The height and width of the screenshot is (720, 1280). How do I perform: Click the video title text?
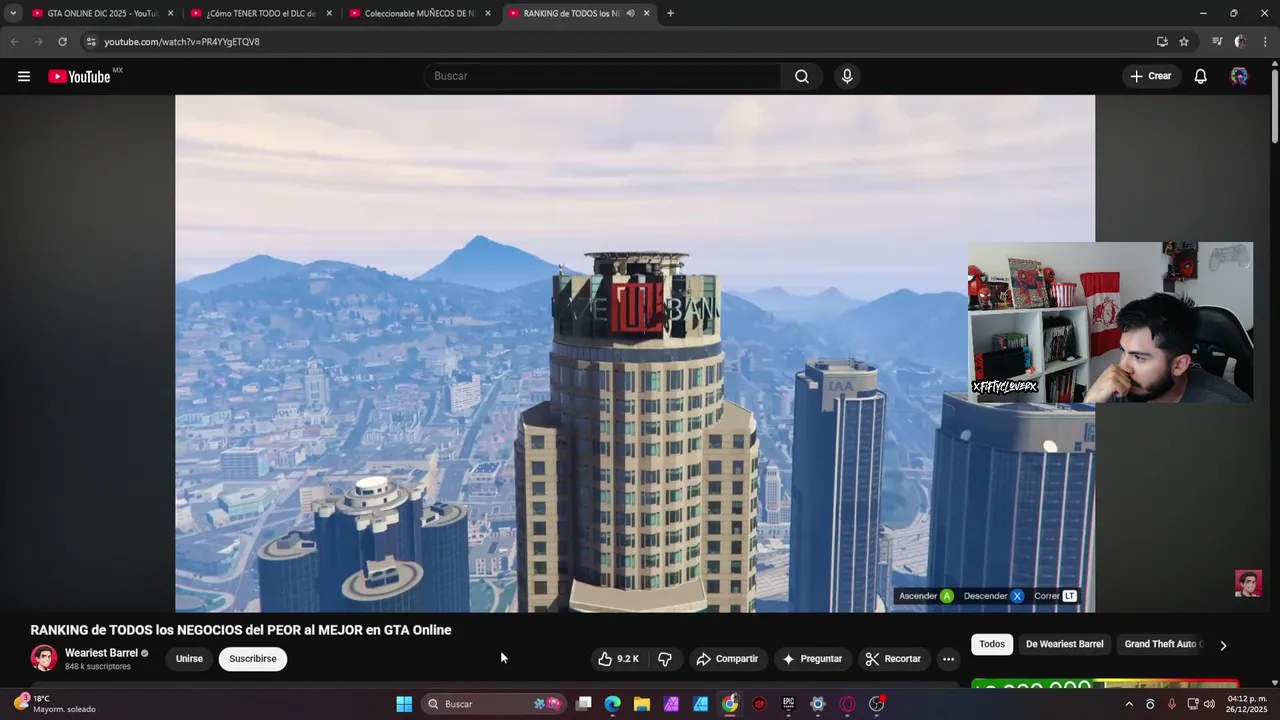241,630
